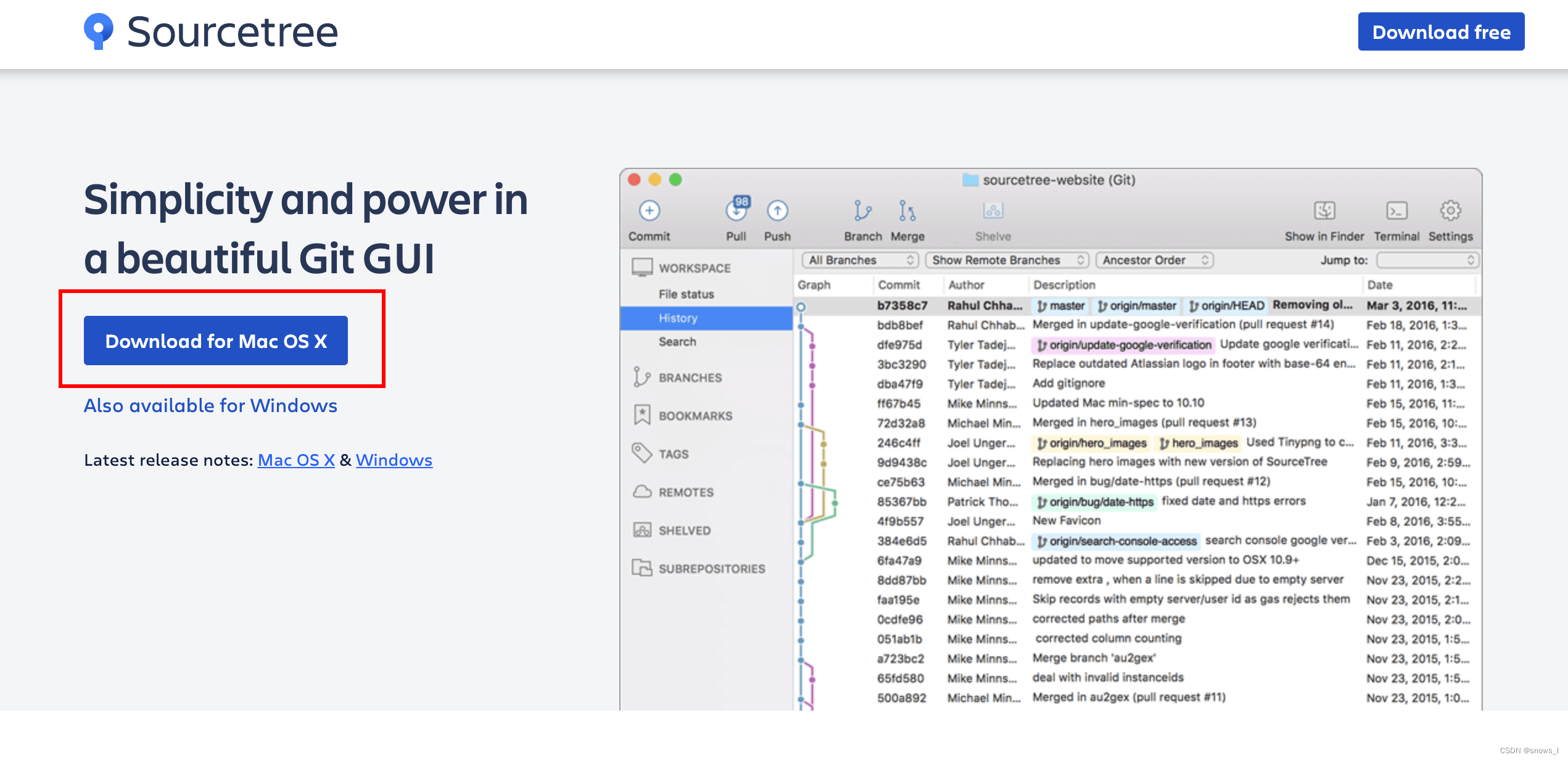The width and height of the screenshot is (1568, 760).
Task: Click origin/update-google-verification branch label
Action: tap(1124, 345)
